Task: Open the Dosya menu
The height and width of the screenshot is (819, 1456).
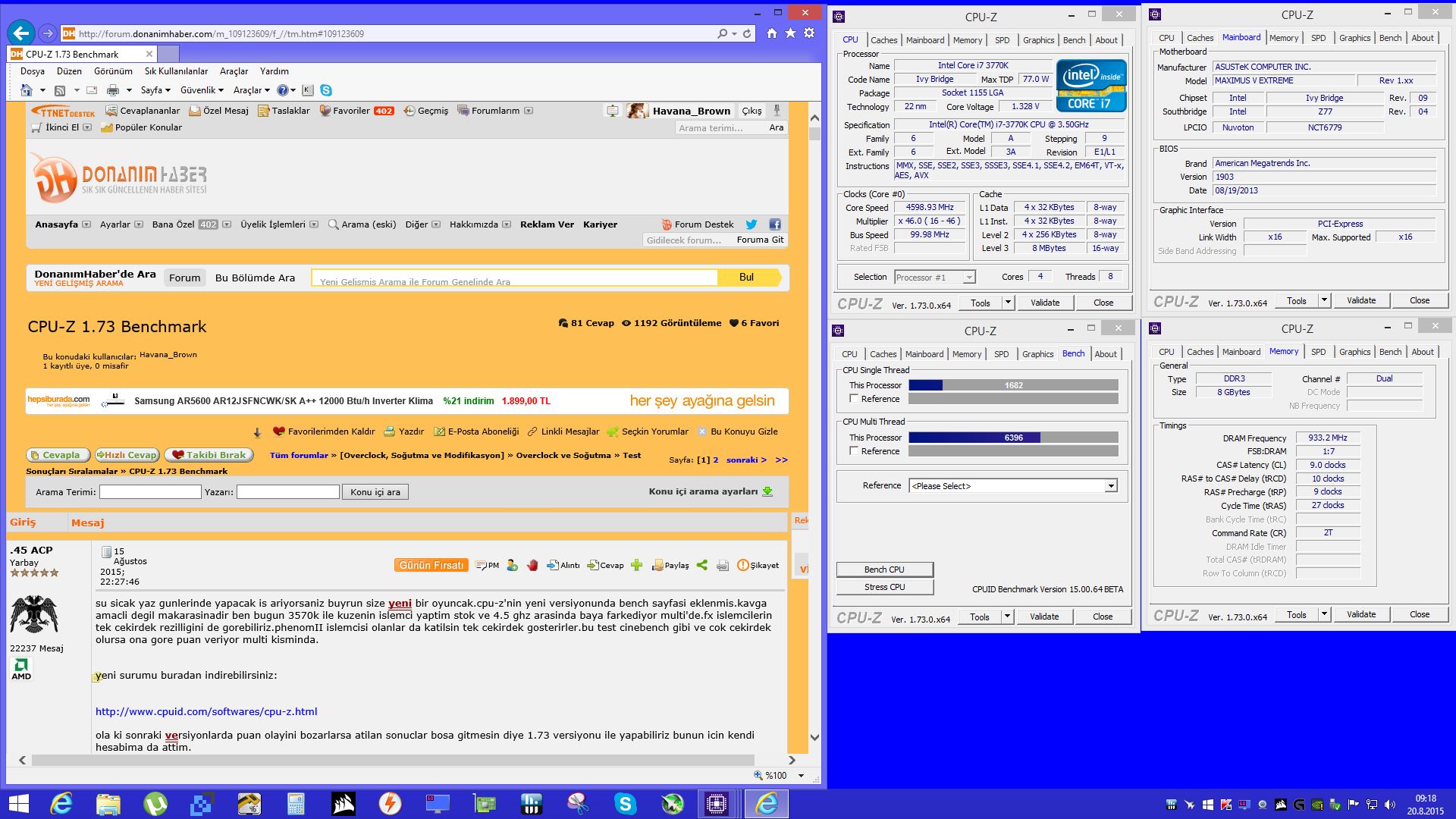Action: [33, 71]
